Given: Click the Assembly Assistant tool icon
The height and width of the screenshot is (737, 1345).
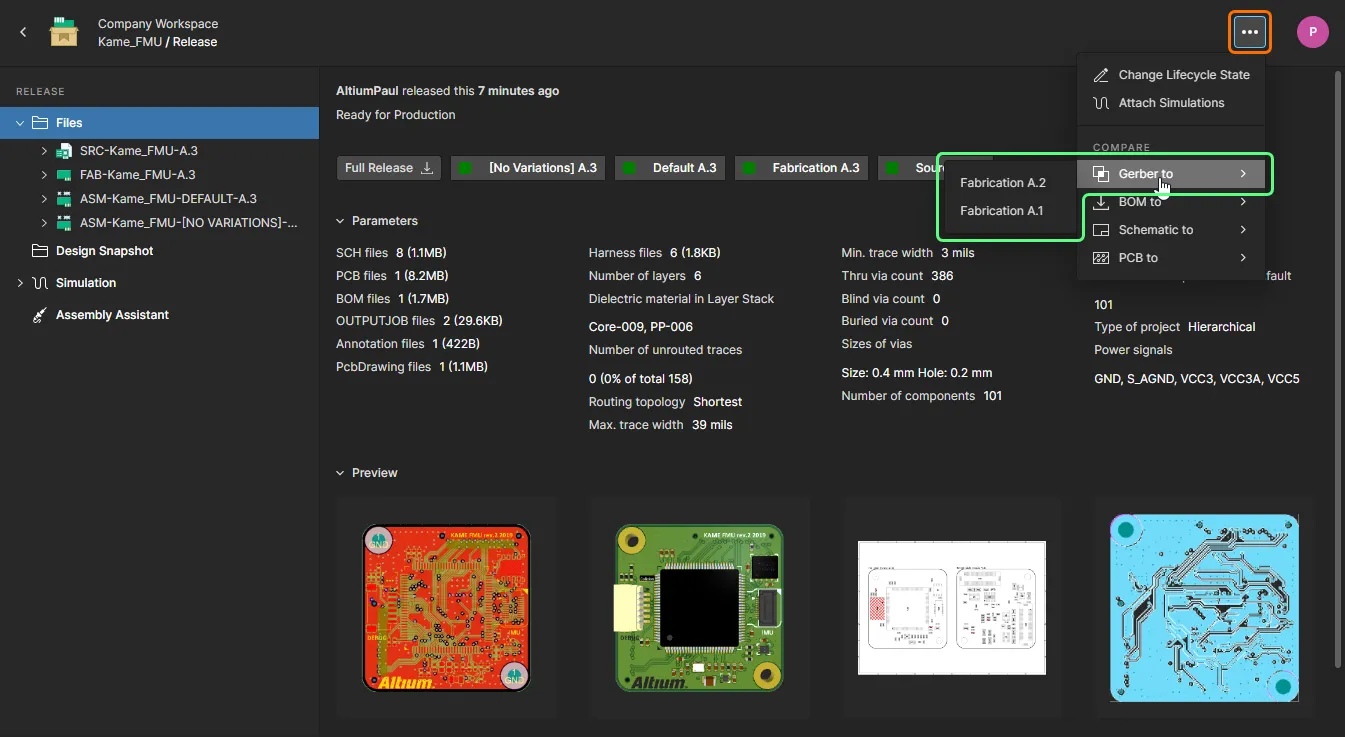Looking at the screenshot, I should click(x=40, y=315).
